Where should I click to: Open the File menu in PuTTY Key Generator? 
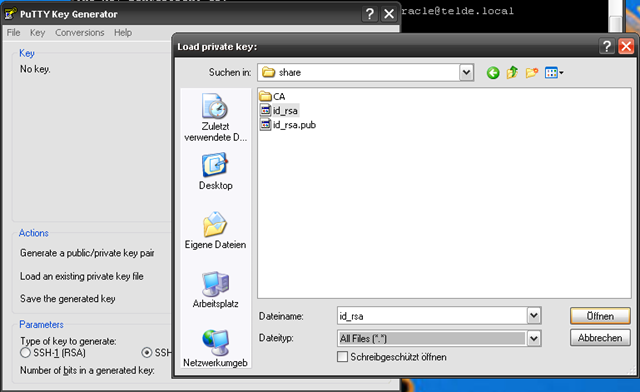coord(13,33)
